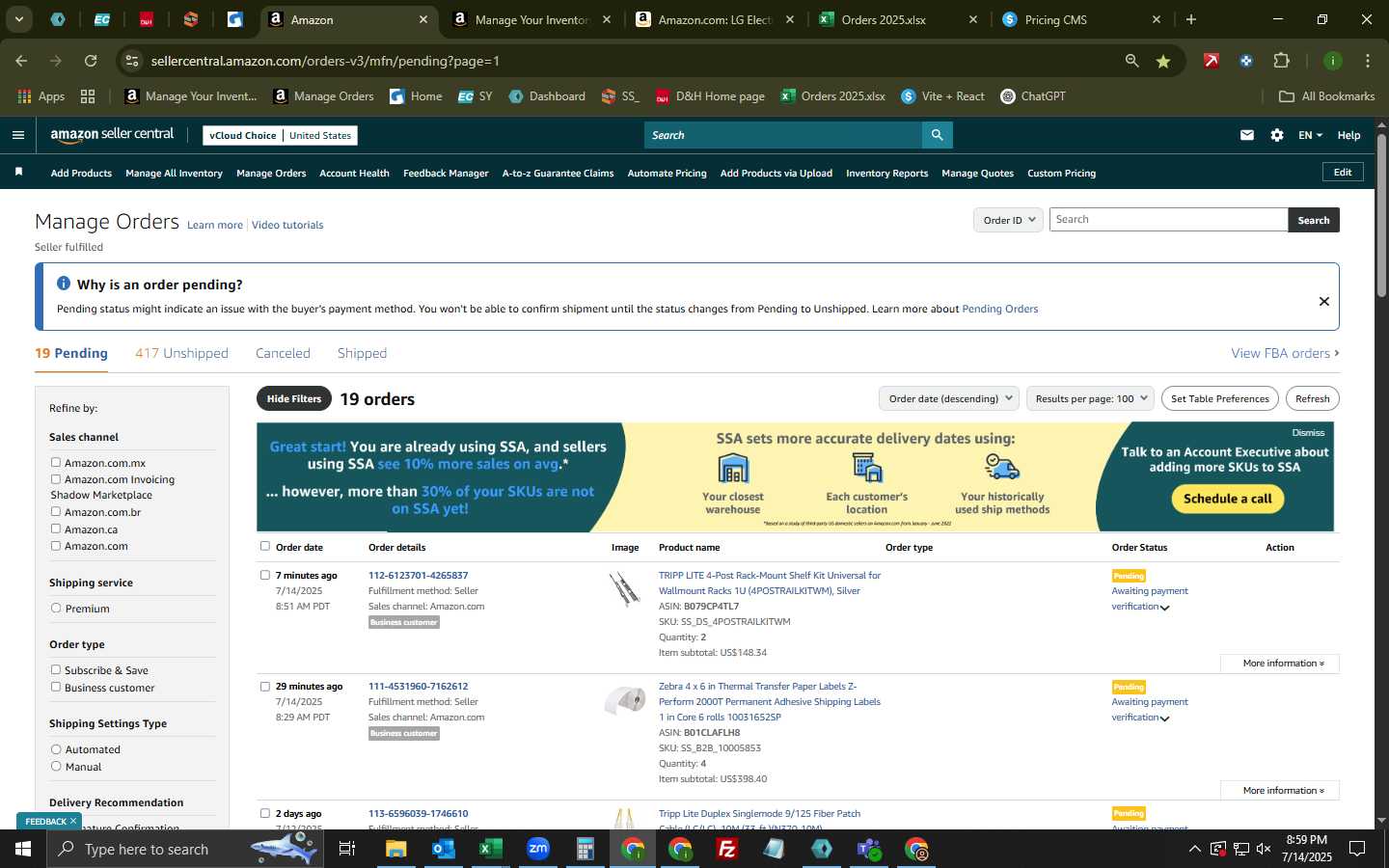This screenshot has width=1389, height=868.
Task: Open the Results per page dropdown
Action: point(1090,398)
